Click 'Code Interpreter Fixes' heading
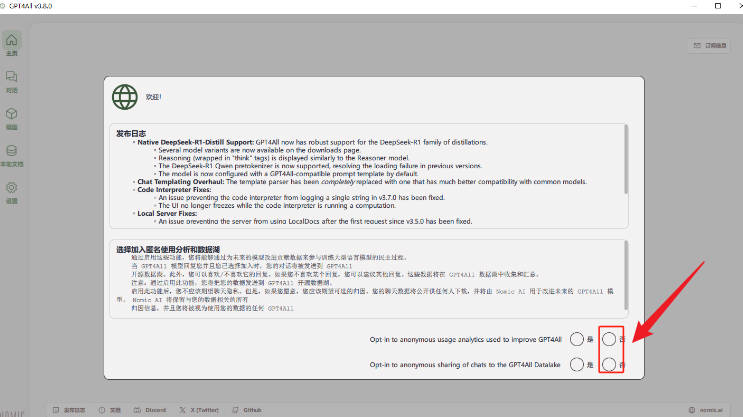 (174, 190)
